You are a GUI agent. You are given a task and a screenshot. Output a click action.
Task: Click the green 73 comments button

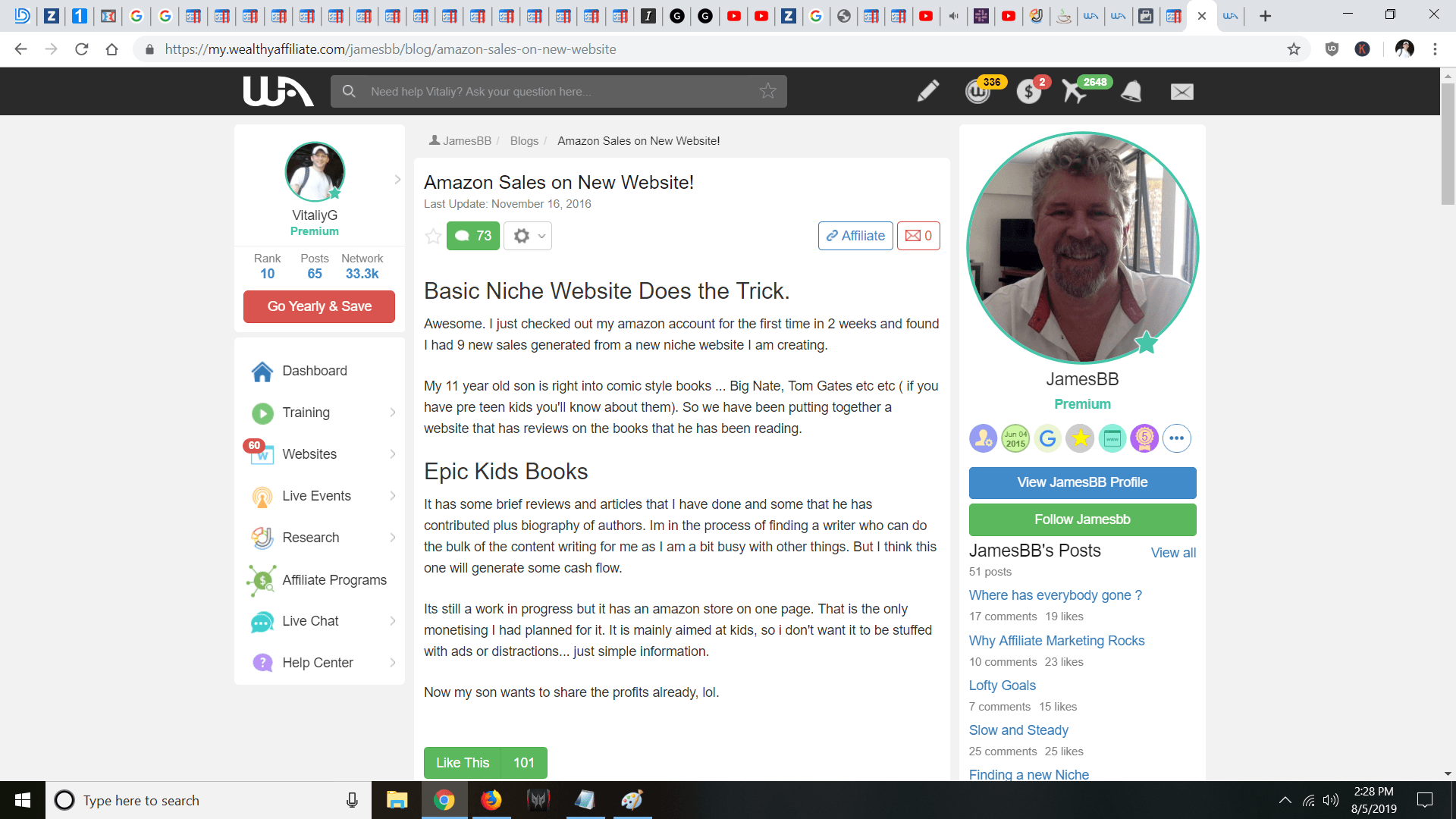click(x=473, y=236)
